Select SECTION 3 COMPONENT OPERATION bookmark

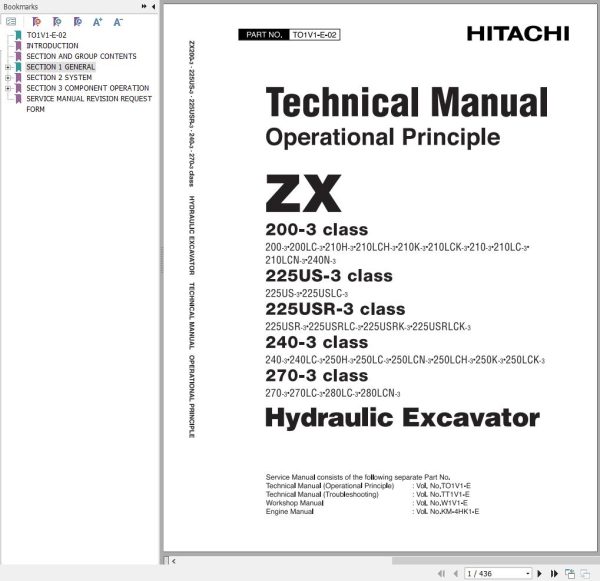pos(88,88)
